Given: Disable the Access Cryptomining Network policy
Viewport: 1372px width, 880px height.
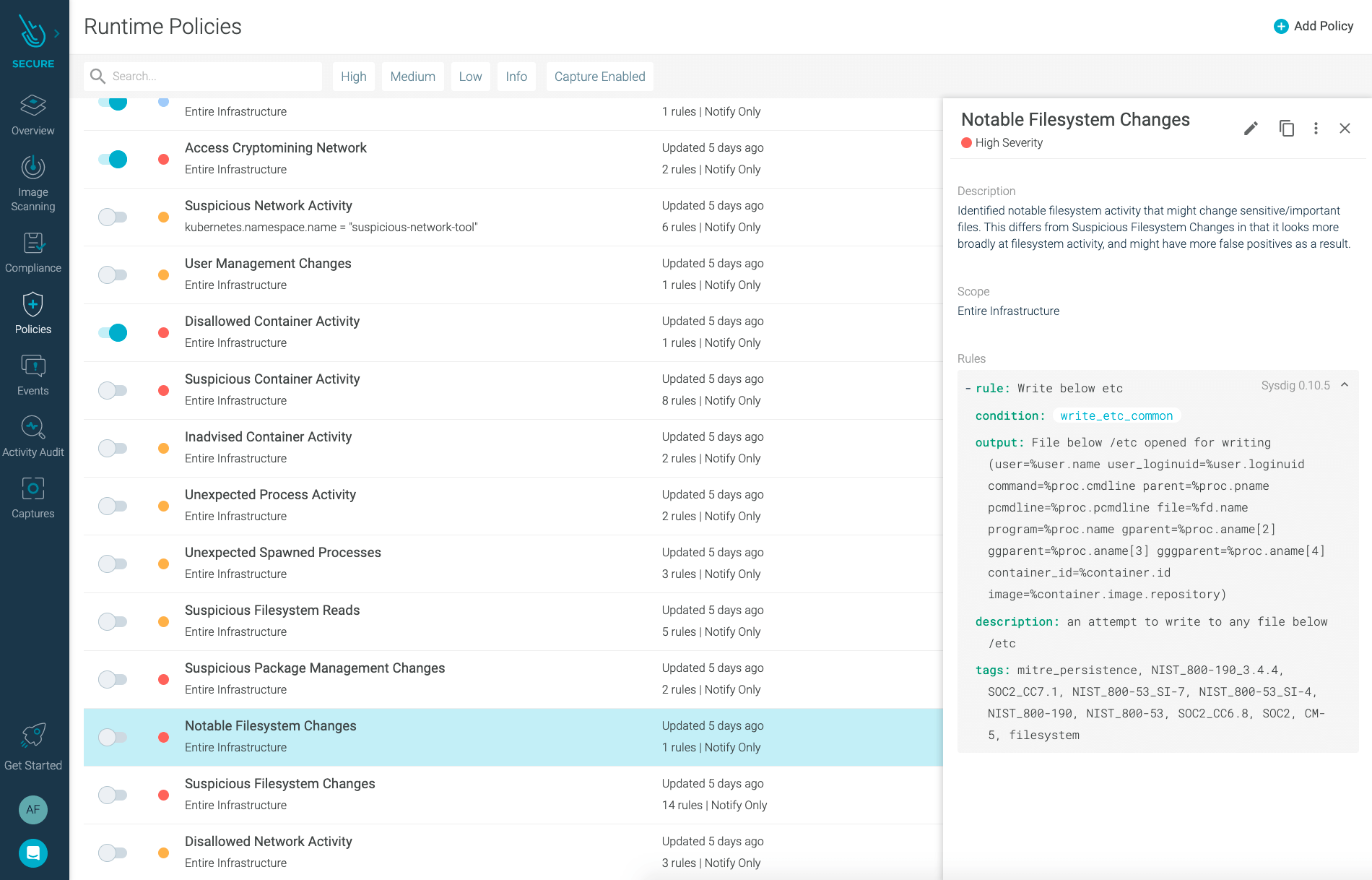Looking at the screenshot, I should pyautogui.click(x=113, y=159).
